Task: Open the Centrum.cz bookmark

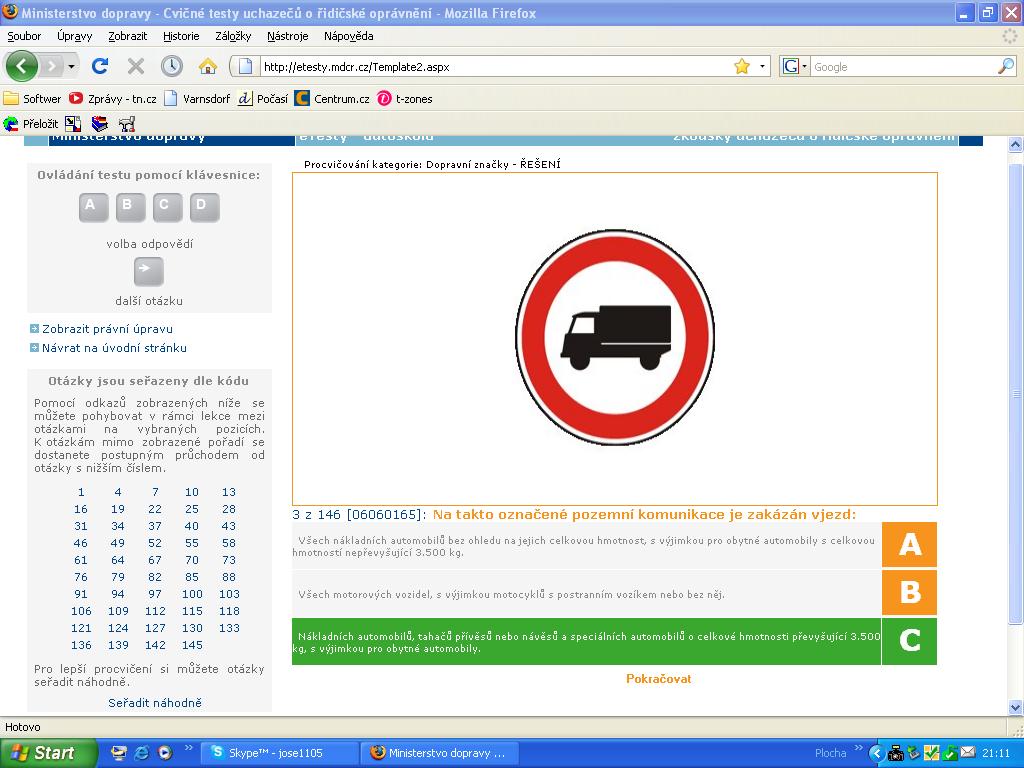Action: point(333,99)
